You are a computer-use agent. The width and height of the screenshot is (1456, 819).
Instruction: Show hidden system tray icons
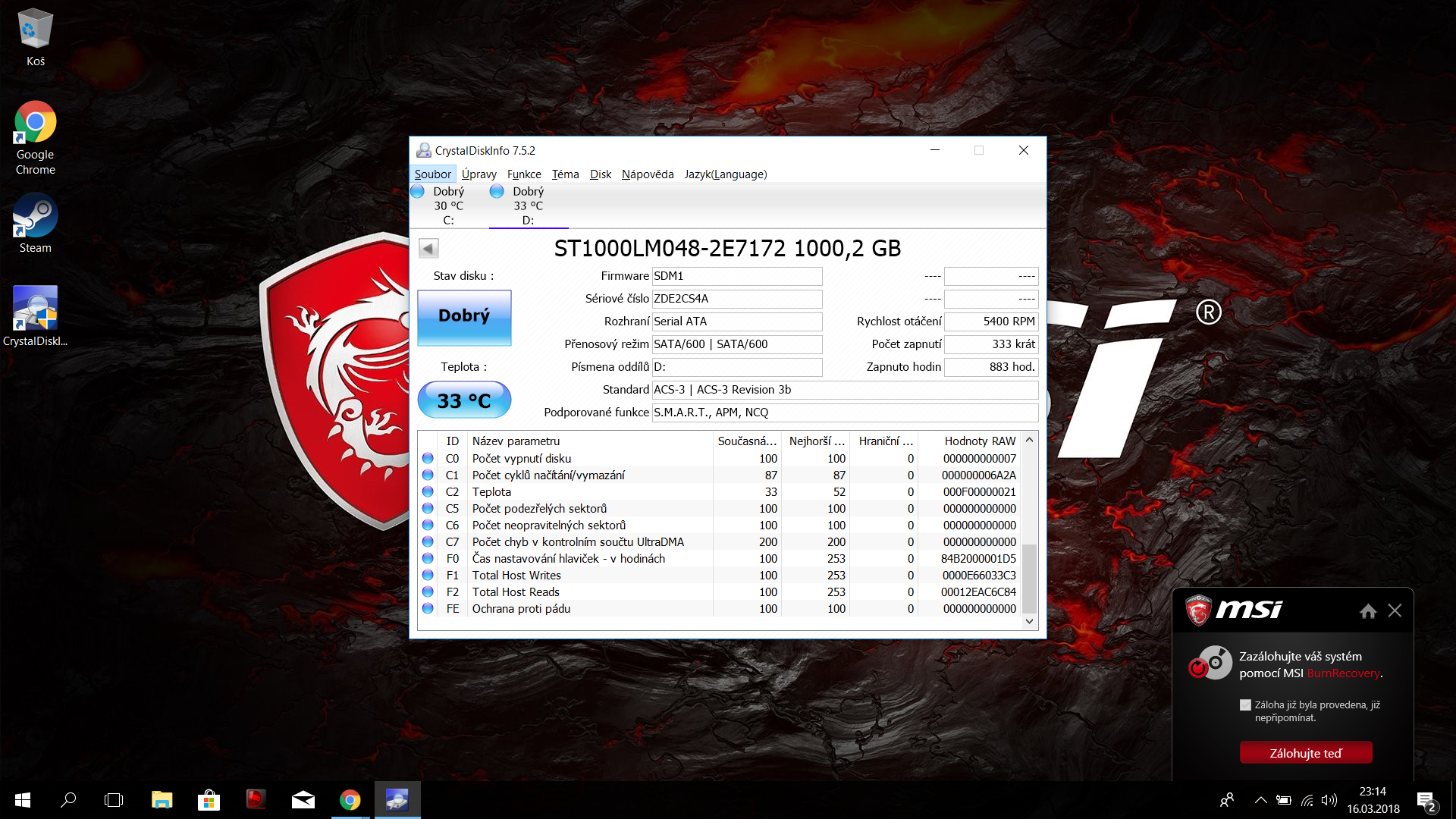click(1260, 800)
